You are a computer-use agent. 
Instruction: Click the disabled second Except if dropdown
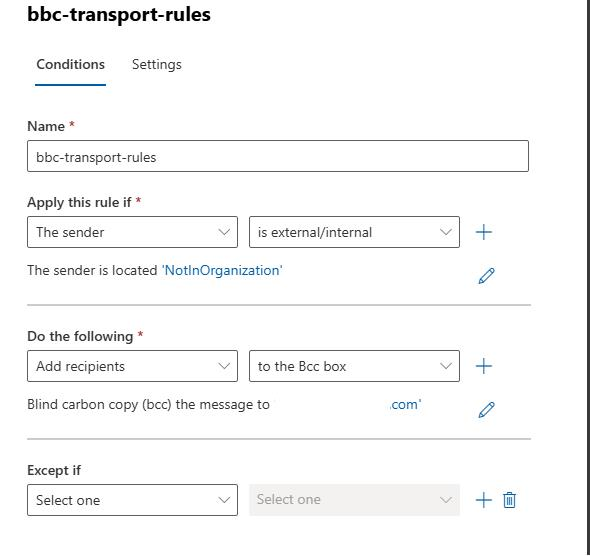tap(354, 500)
